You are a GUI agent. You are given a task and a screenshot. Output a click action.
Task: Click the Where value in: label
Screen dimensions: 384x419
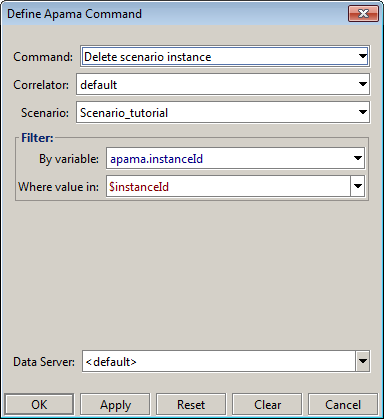click(58, 187)
